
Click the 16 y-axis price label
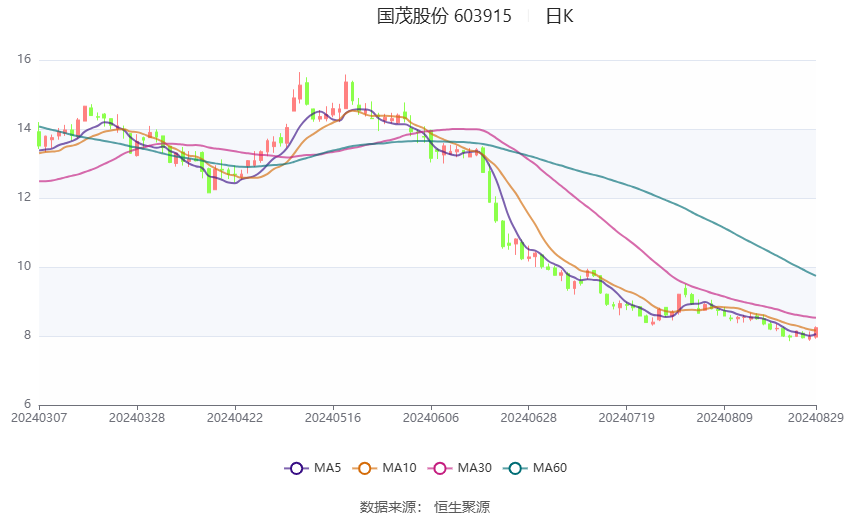(24, 59)
